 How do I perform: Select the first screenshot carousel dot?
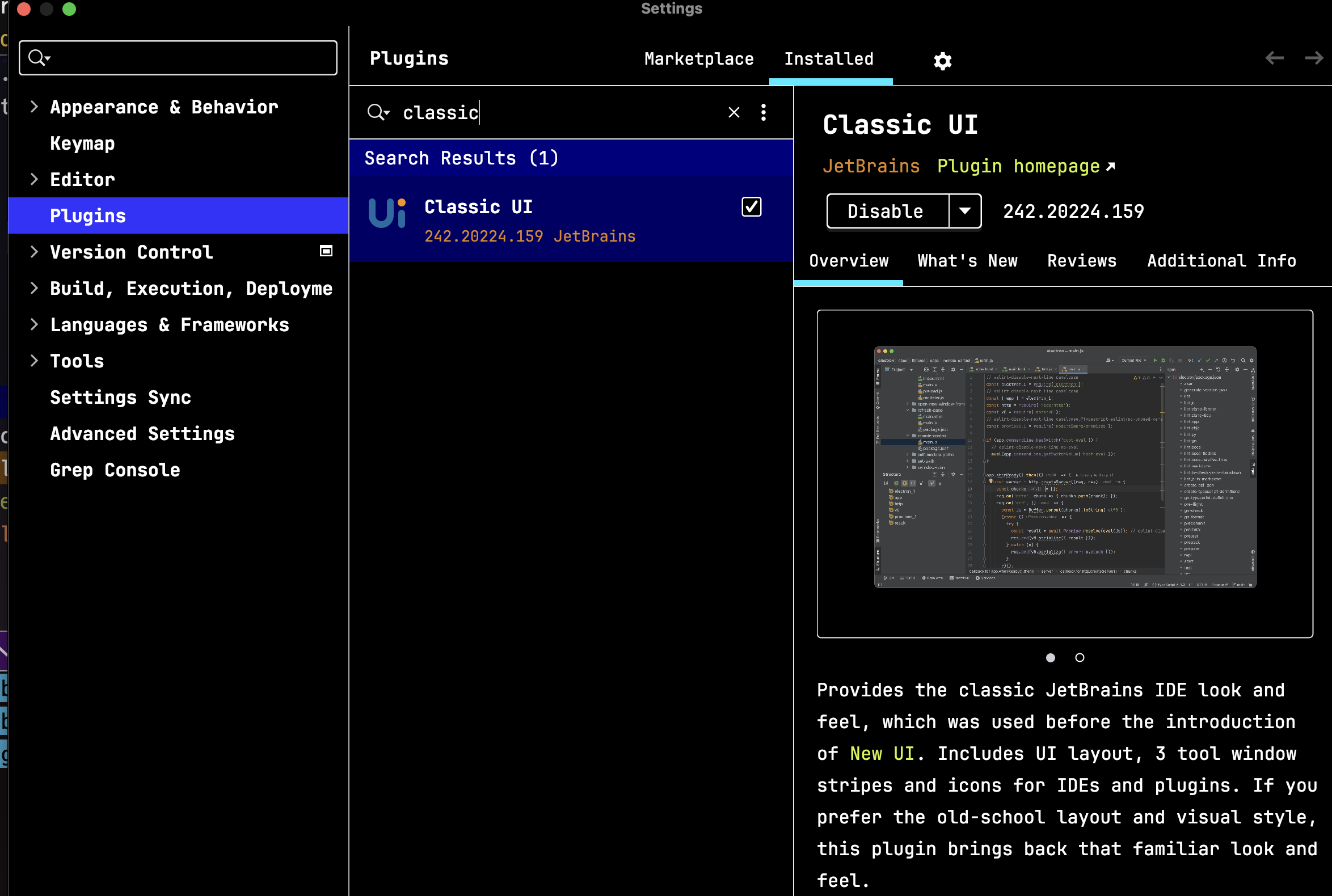[x=1050, y=658]
